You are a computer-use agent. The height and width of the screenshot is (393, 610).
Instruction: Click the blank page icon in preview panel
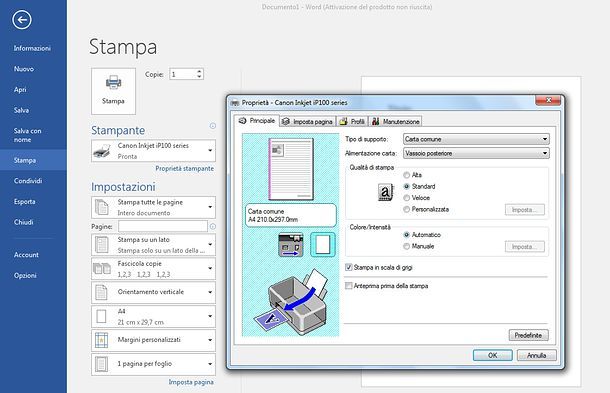tap(323, 245)
